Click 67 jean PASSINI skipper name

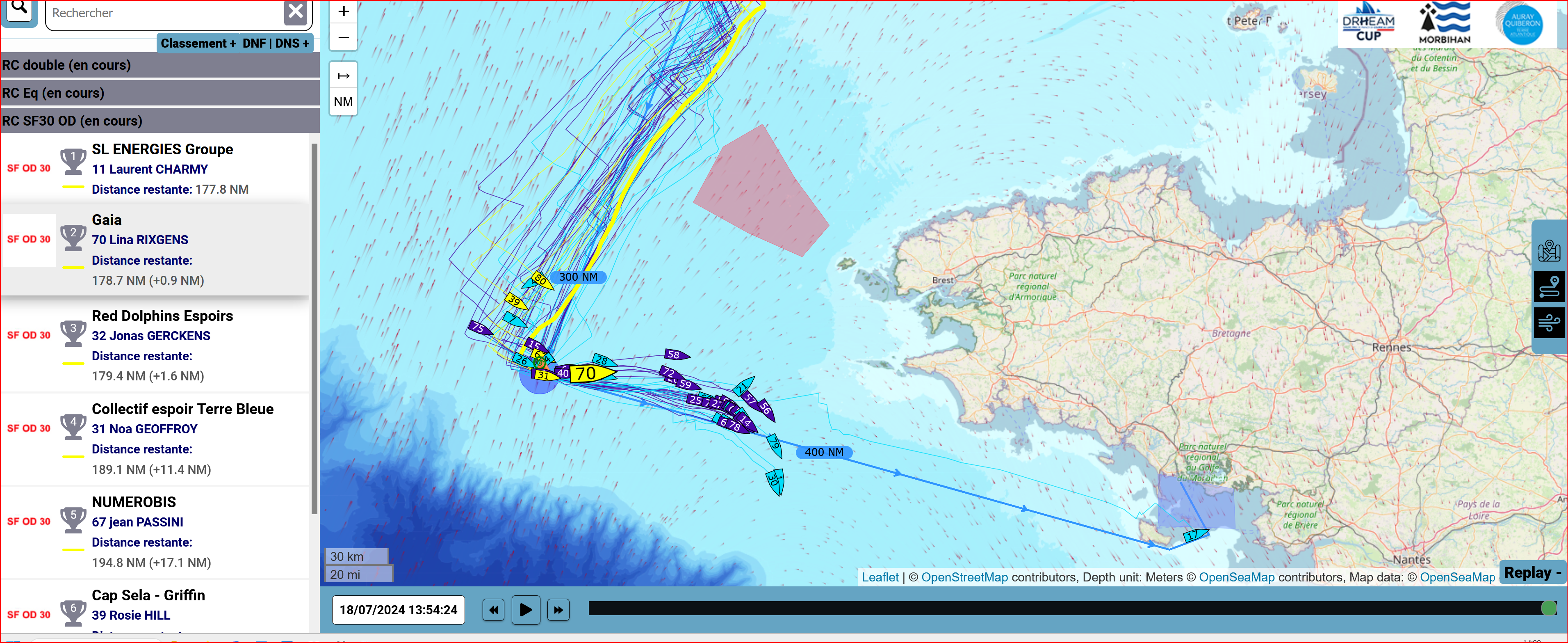137,522
